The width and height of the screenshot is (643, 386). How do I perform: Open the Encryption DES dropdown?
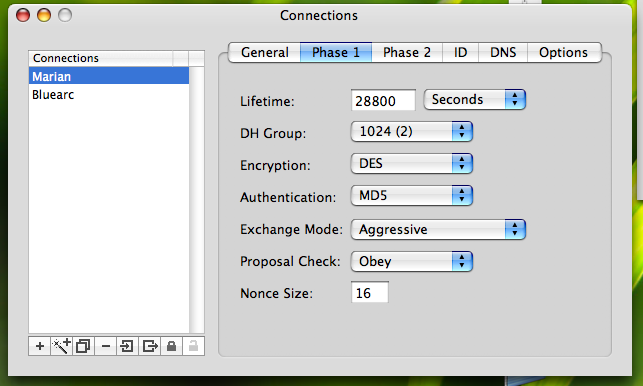coord(412,164)
